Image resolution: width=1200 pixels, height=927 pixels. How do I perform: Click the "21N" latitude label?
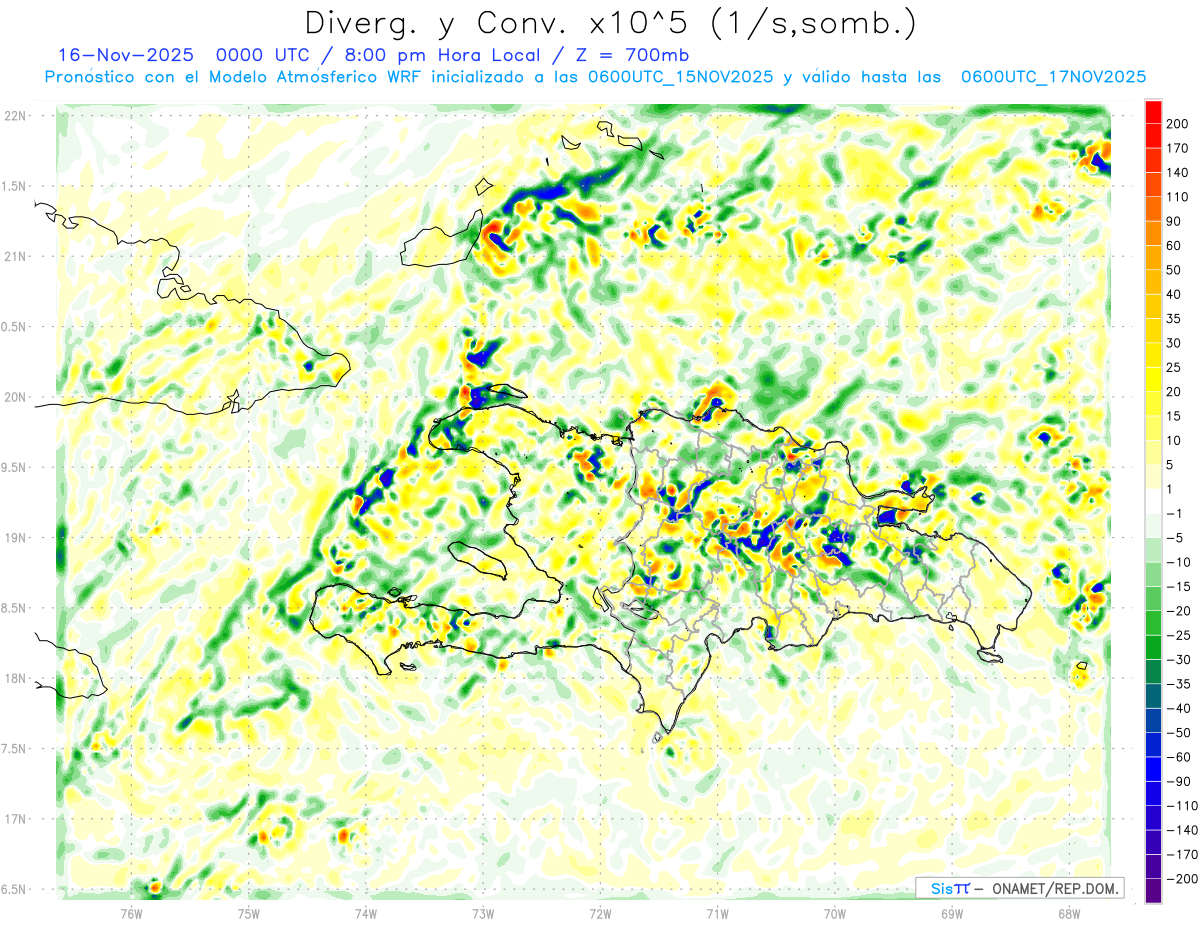[x=15, y=257]
